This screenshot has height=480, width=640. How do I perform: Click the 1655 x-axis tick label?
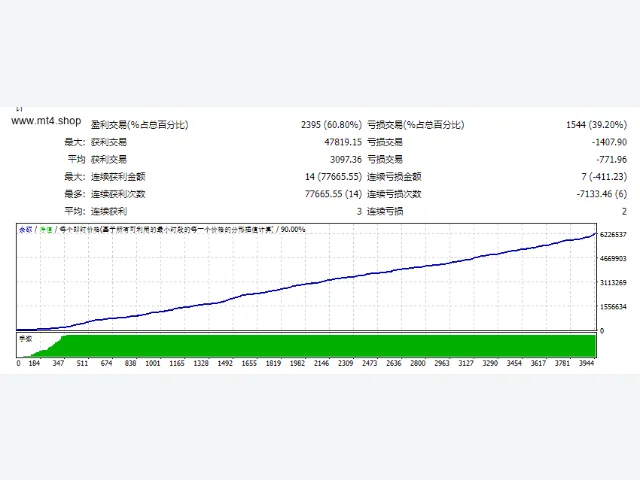point(249,363)
